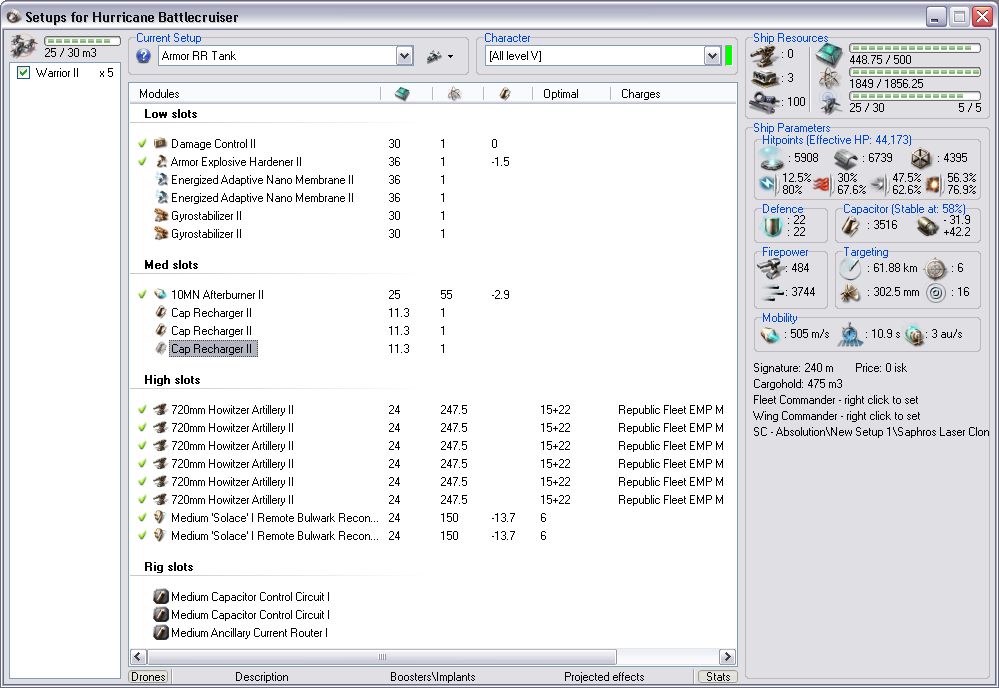Click the first Gyrostabilizer II icon
999x688 pixels.
[161, 215]
